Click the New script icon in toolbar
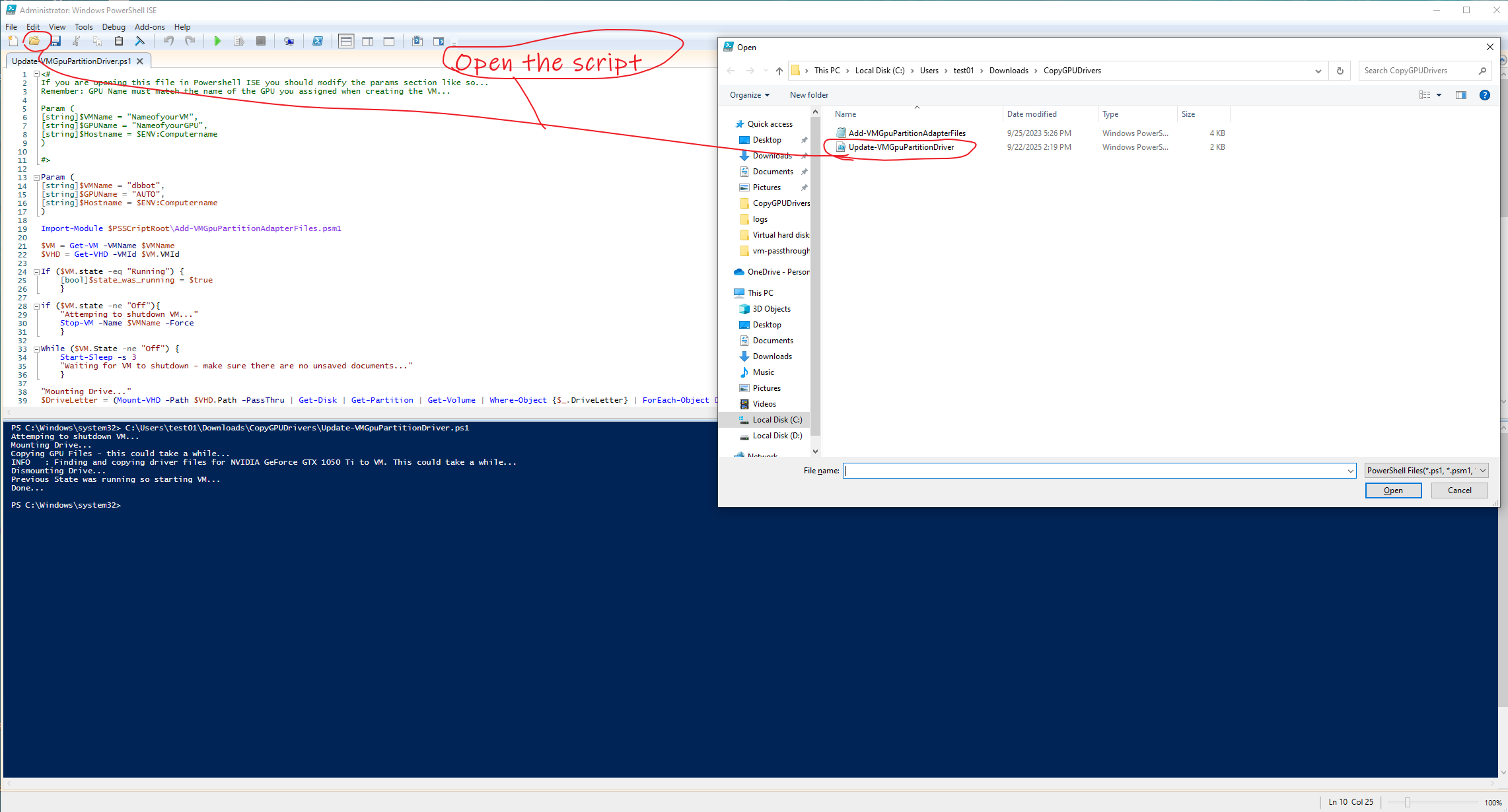Screen dimensions: 1508x812 (x=13, y=41)
